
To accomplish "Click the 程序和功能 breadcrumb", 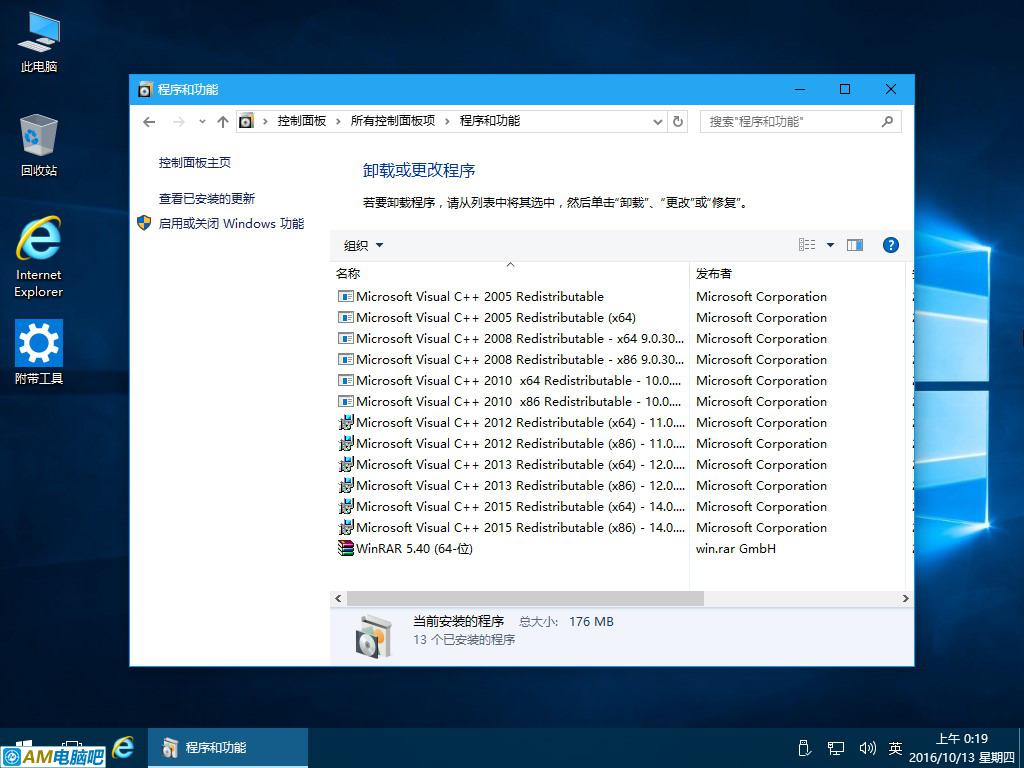I will (x=490, y=121).
